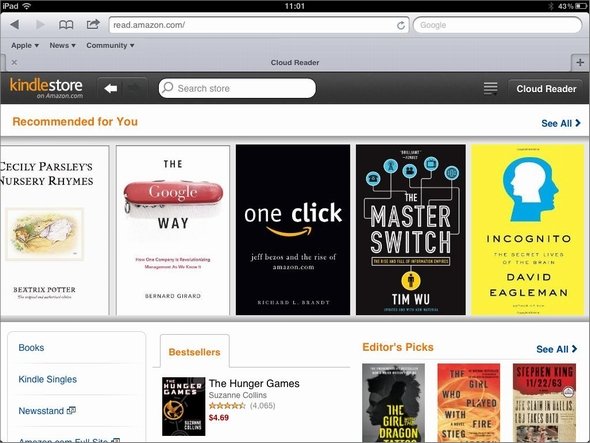590x443 pixels.
Task: Select the Bestsellers tab
Action: tap(195, 352)
